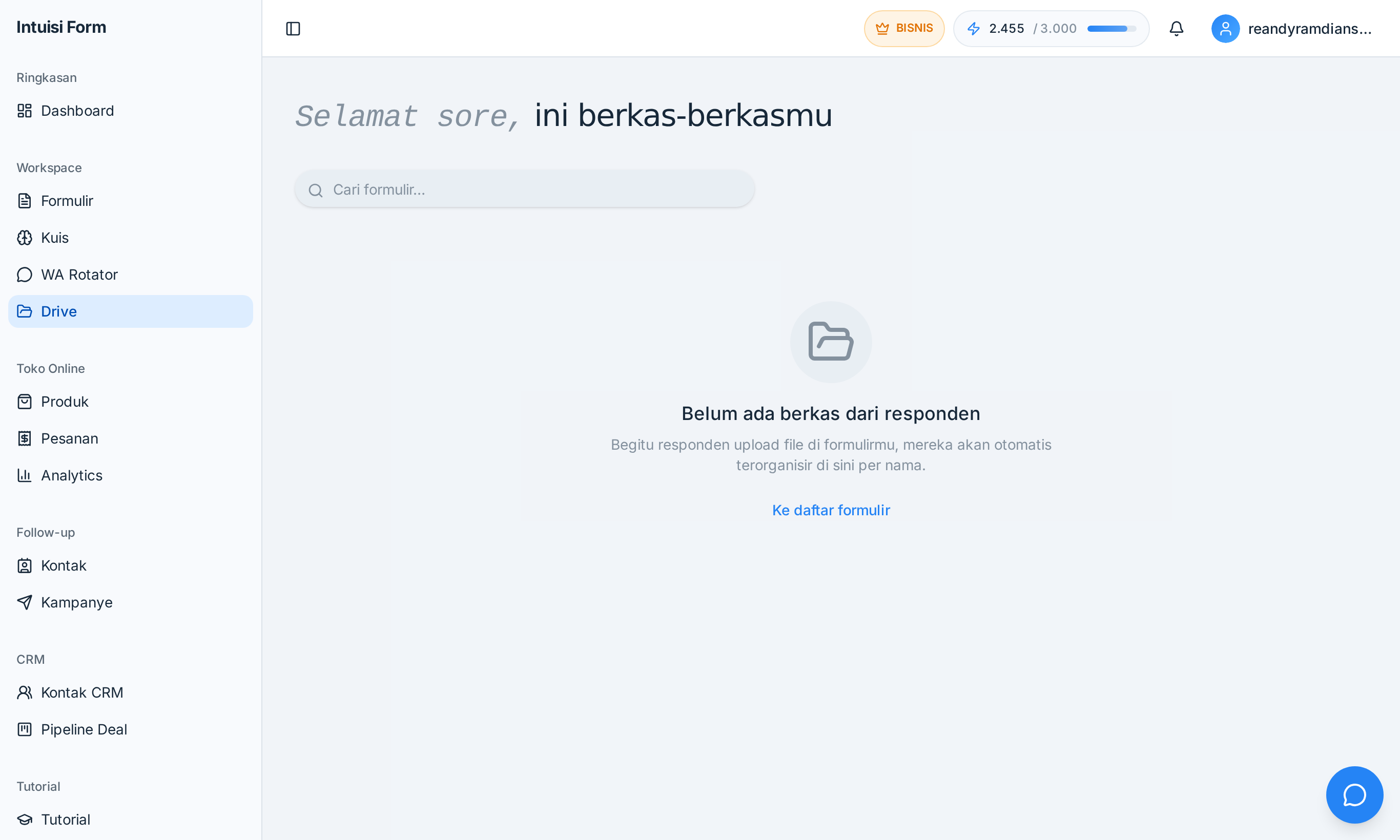Open Pipeline Deal page

pyautogui.click(x=130, y=730)
